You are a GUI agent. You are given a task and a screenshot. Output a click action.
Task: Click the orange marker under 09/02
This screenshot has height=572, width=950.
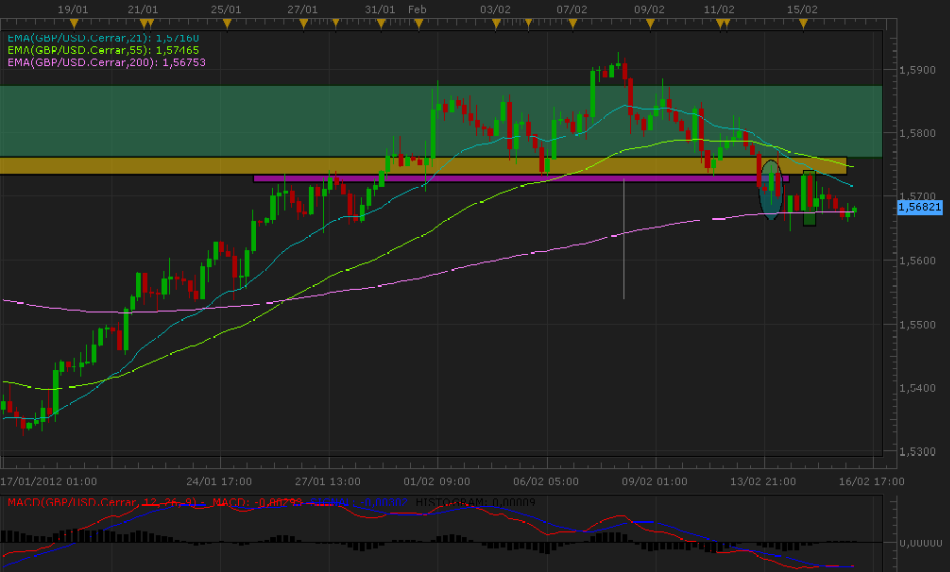click(649, 21)
